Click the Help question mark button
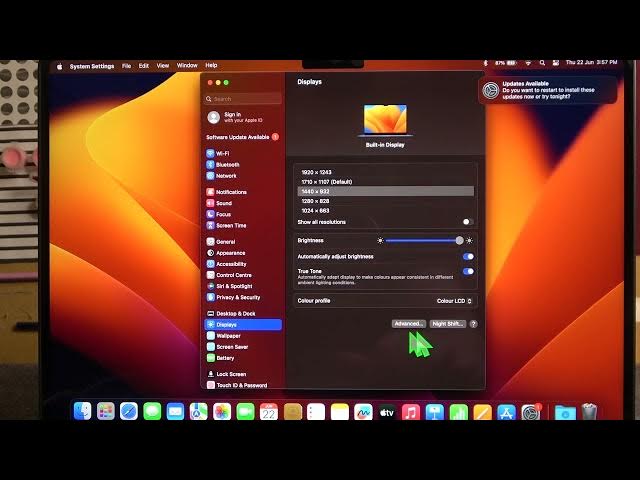The image size is (640, 480). 473,324
